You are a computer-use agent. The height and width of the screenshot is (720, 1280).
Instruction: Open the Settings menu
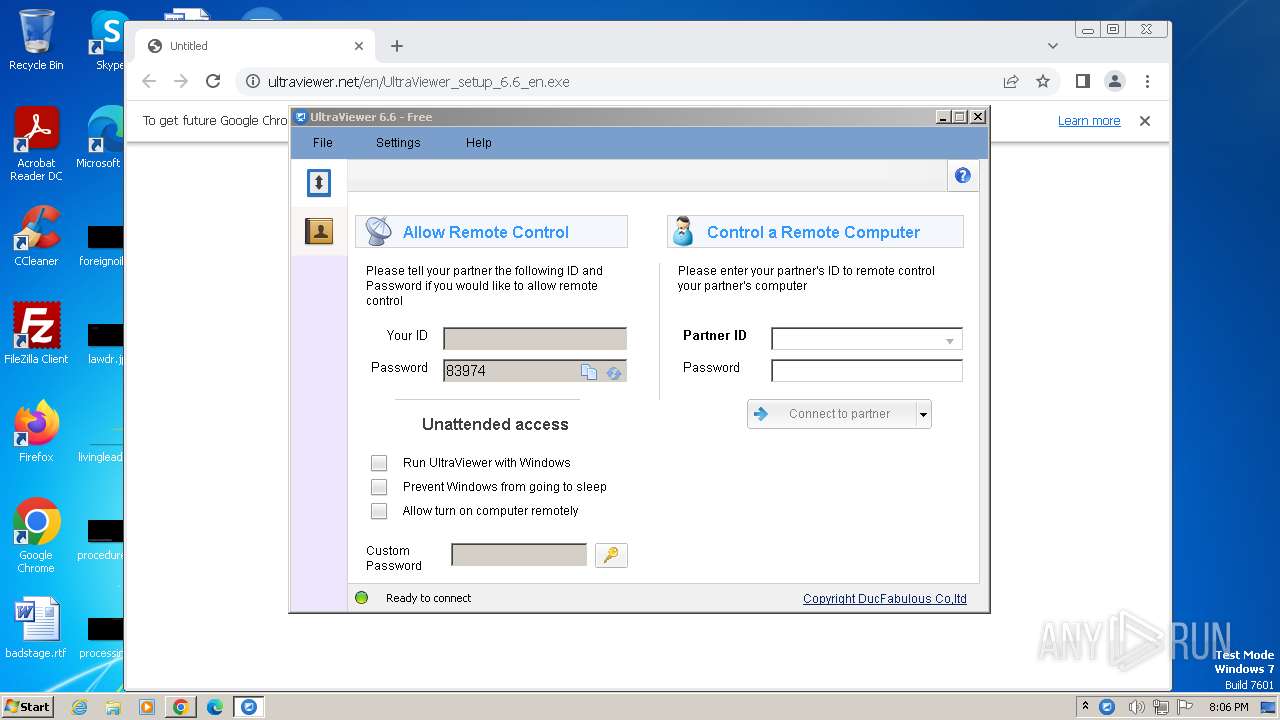point(398,143)
